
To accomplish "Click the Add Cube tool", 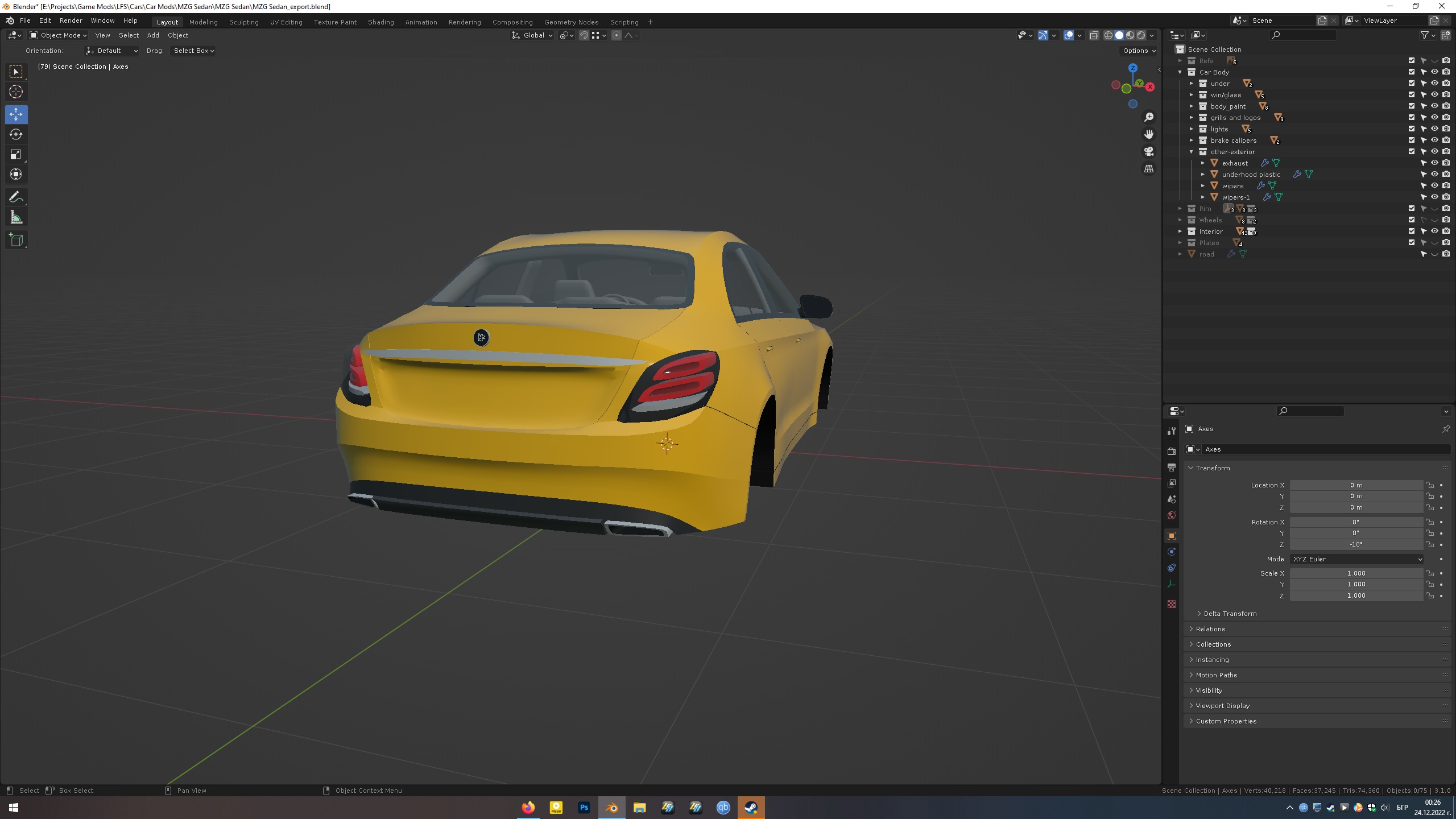I will [16, 239].
